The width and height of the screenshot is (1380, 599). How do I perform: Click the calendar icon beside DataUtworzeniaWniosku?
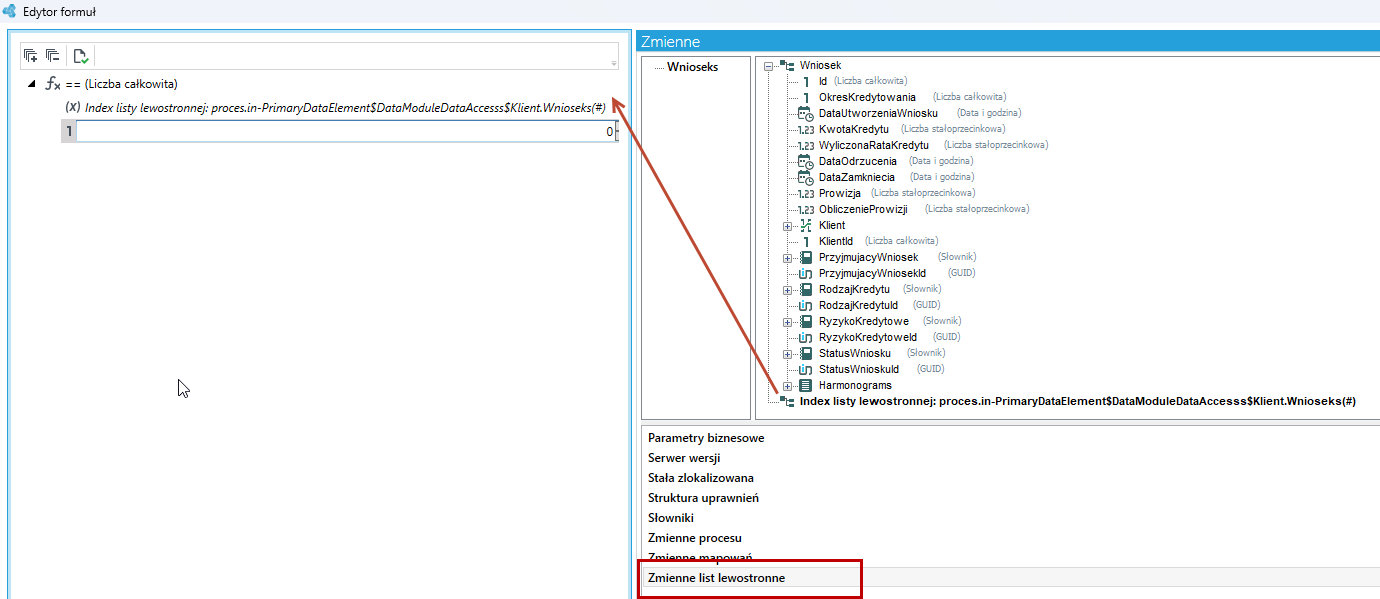[x=806, y=113]
